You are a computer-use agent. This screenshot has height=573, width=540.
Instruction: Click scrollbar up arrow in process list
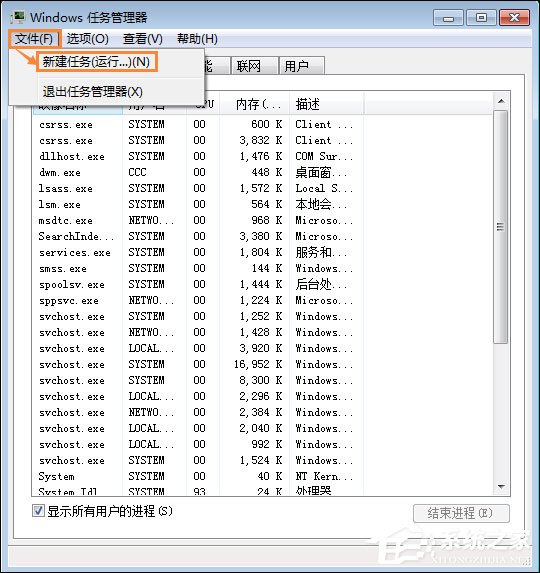(501, 101)
